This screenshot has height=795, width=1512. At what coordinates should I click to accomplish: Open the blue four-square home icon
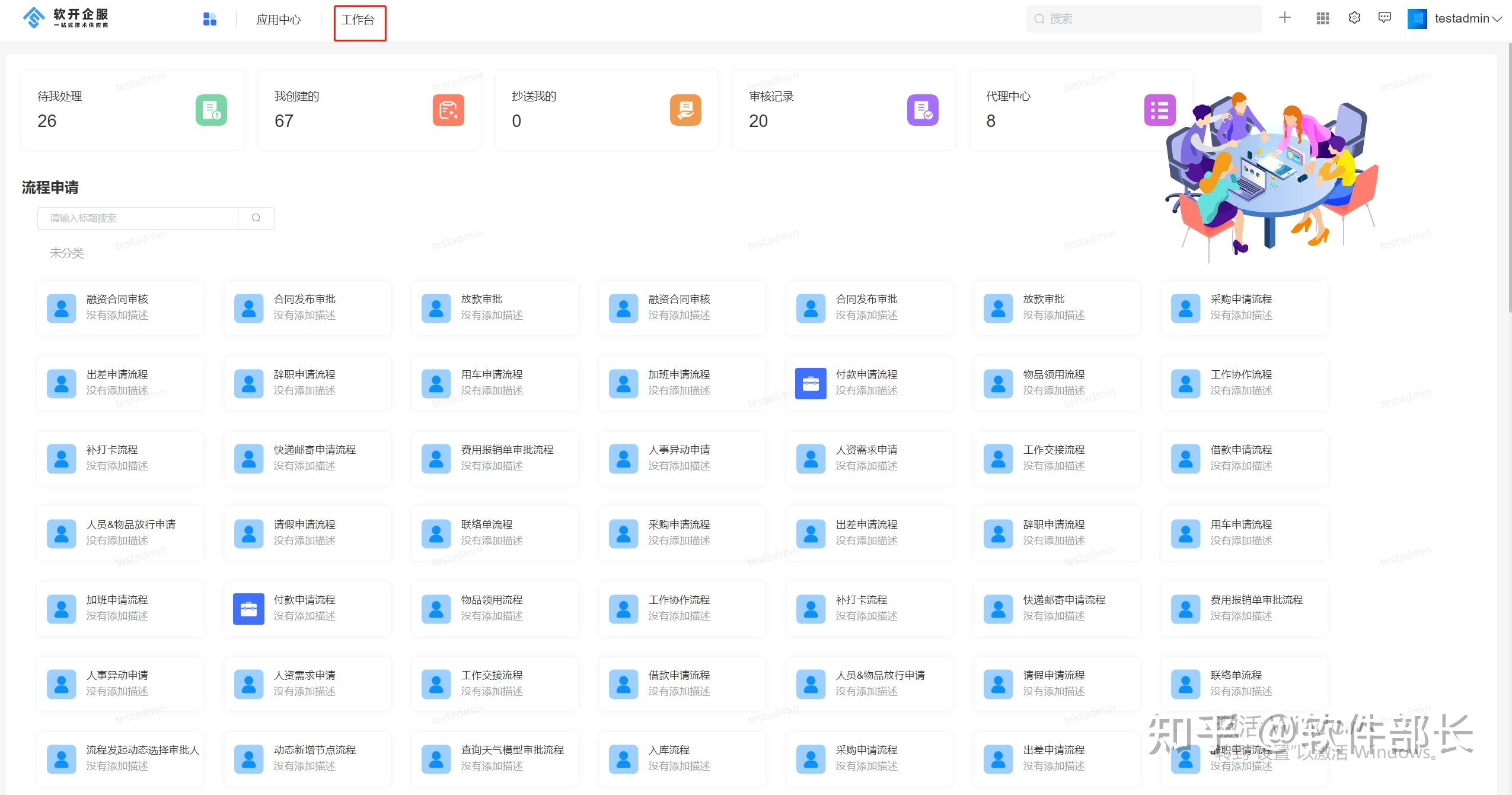coord(210,20)
